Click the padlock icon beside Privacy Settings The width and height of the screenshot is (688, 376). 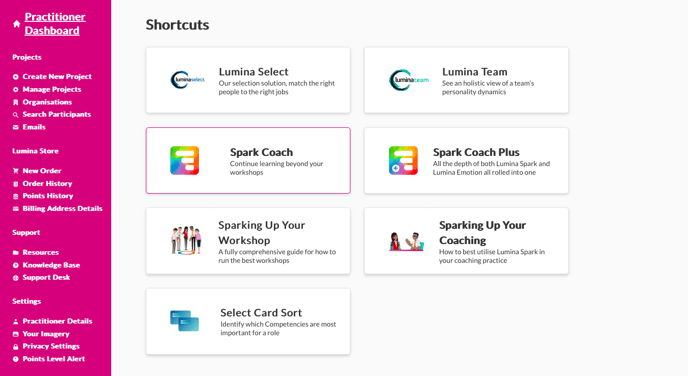16,347
